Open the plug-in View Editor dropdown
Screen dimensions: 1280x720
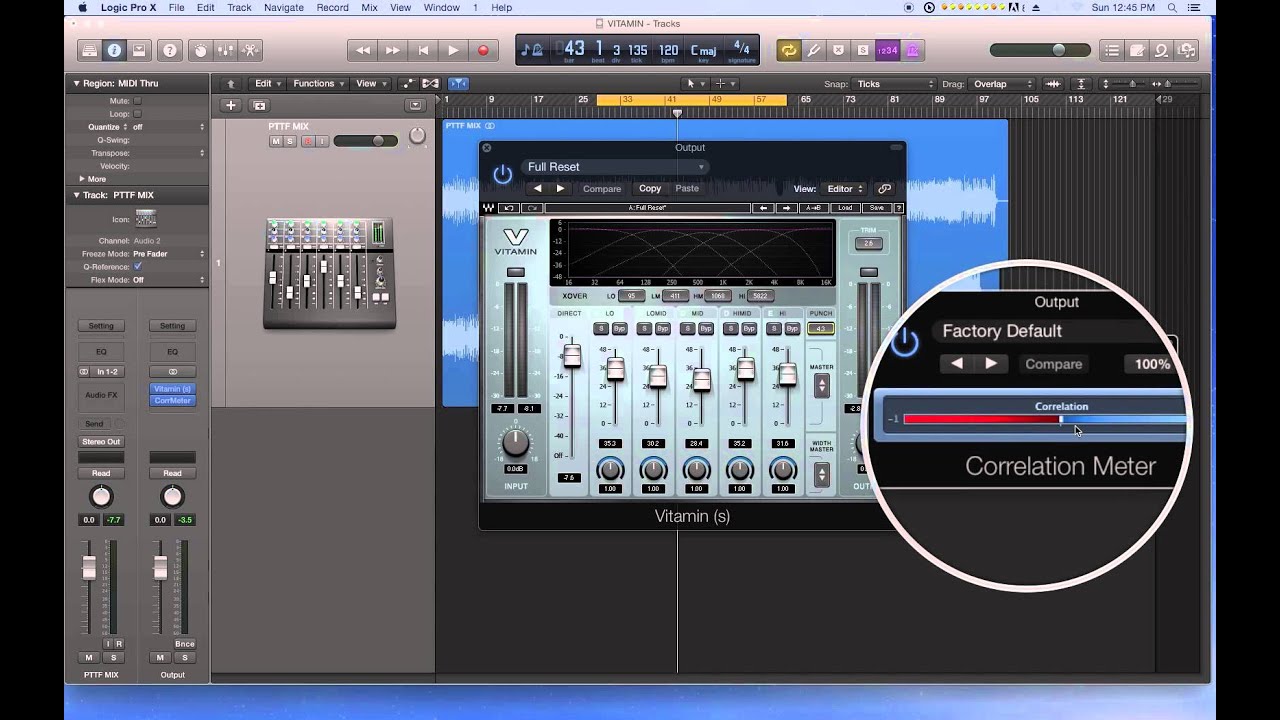point(845,188)
